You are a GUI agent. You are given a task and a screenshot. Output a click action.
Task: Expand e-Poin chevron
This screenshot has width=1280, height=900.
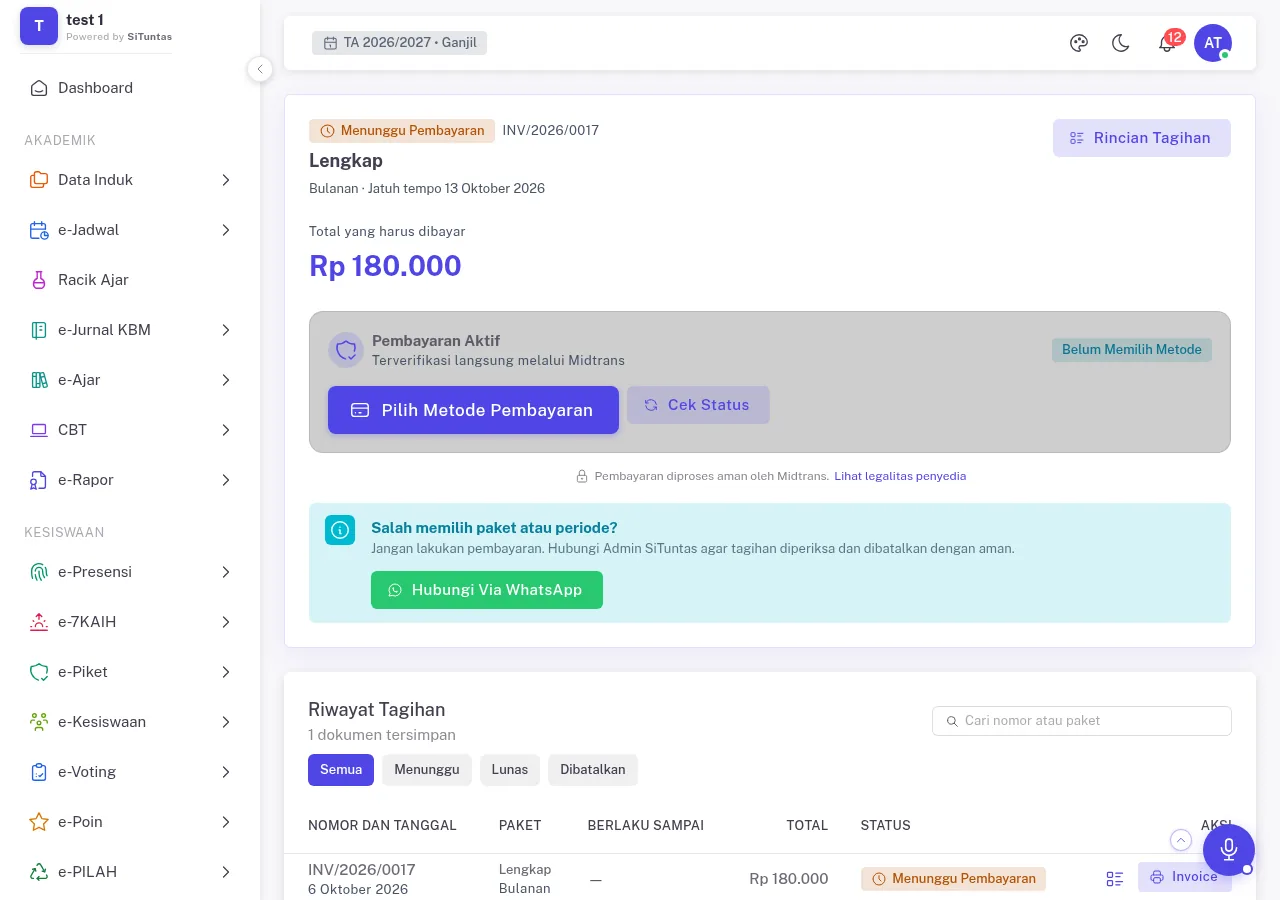(x=226, y=822)
